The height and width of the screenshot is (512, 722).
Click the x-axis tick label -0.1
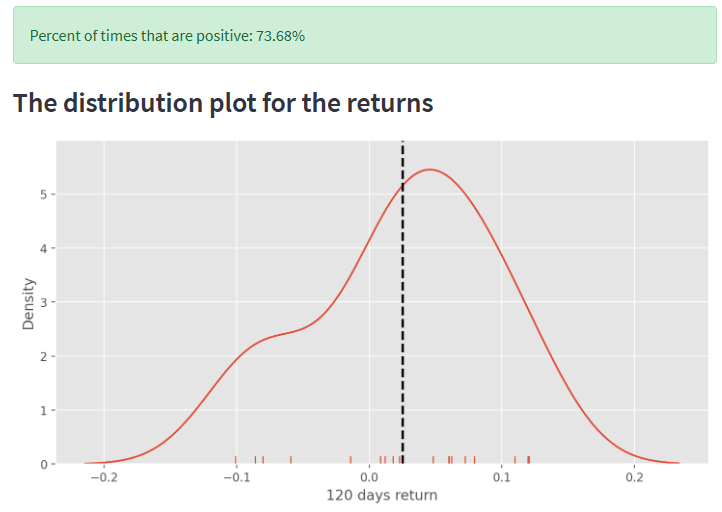coord(235,478)
